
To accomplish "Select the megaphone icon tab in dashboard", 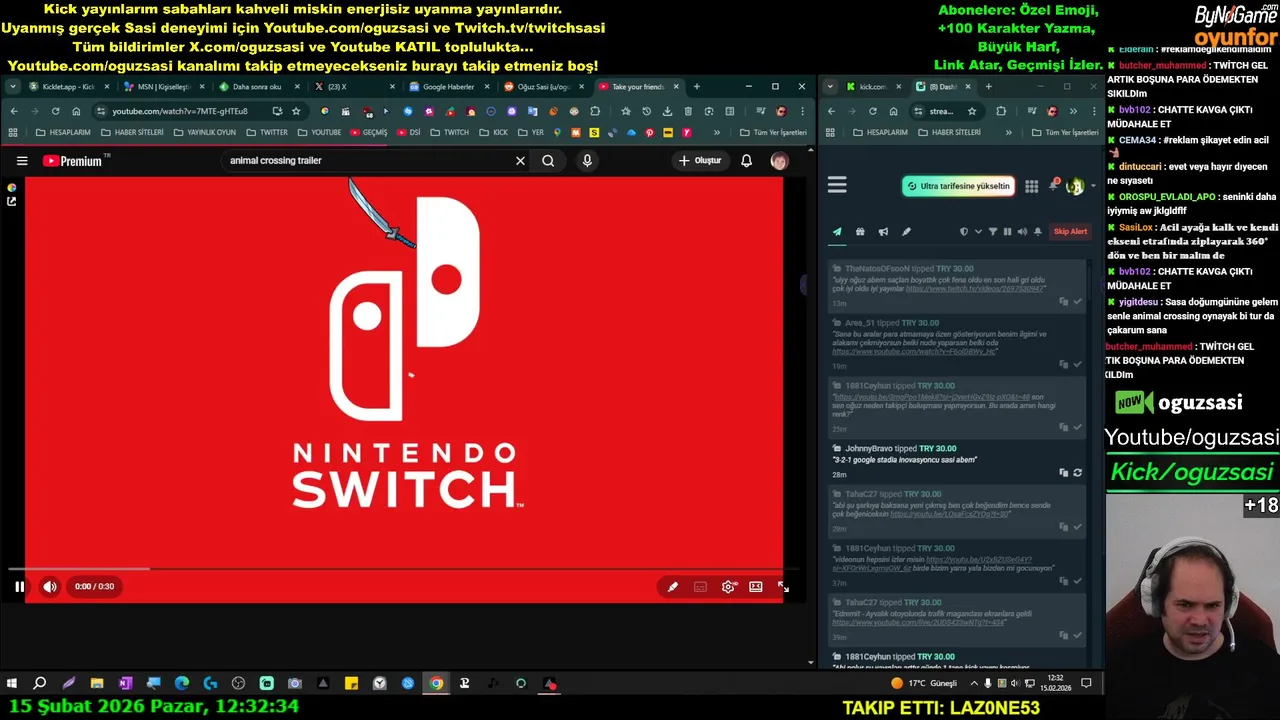I will tap(883, 232).
